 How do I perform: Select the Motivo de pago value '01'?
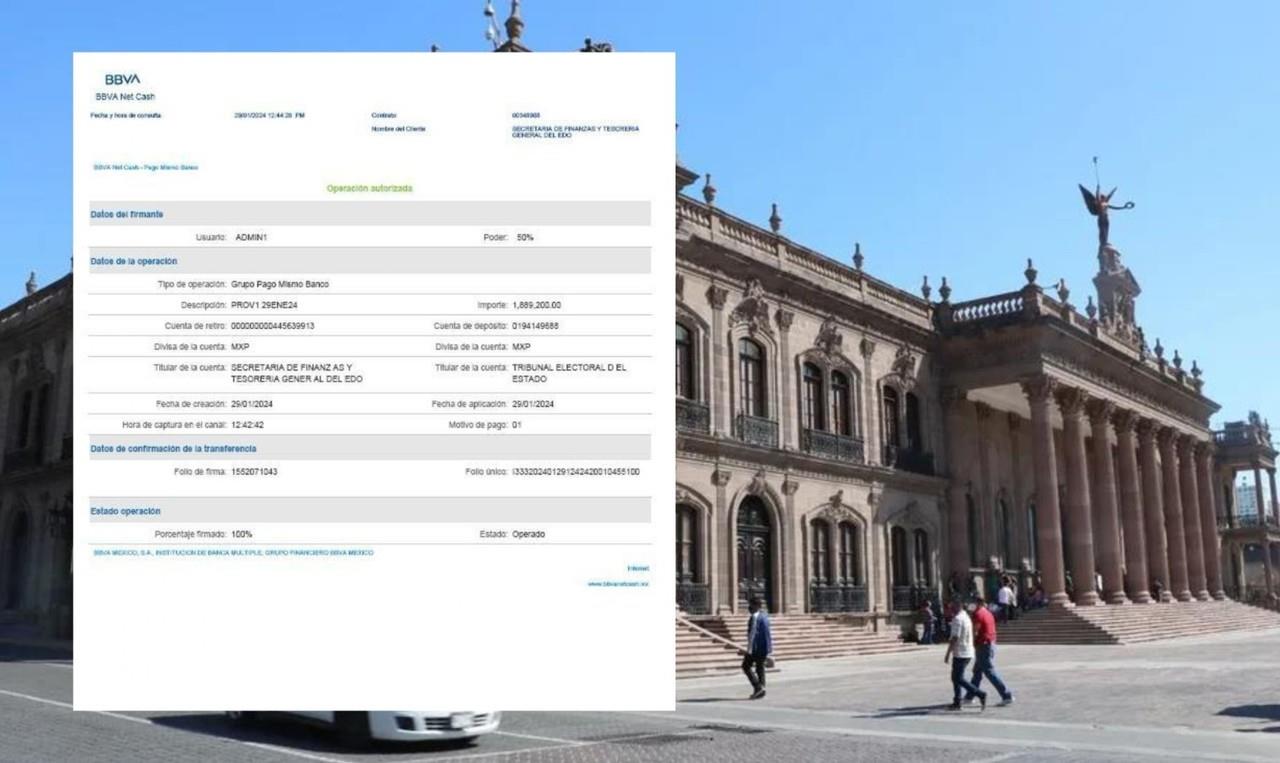pyautogui.click(x=516, y=425)
